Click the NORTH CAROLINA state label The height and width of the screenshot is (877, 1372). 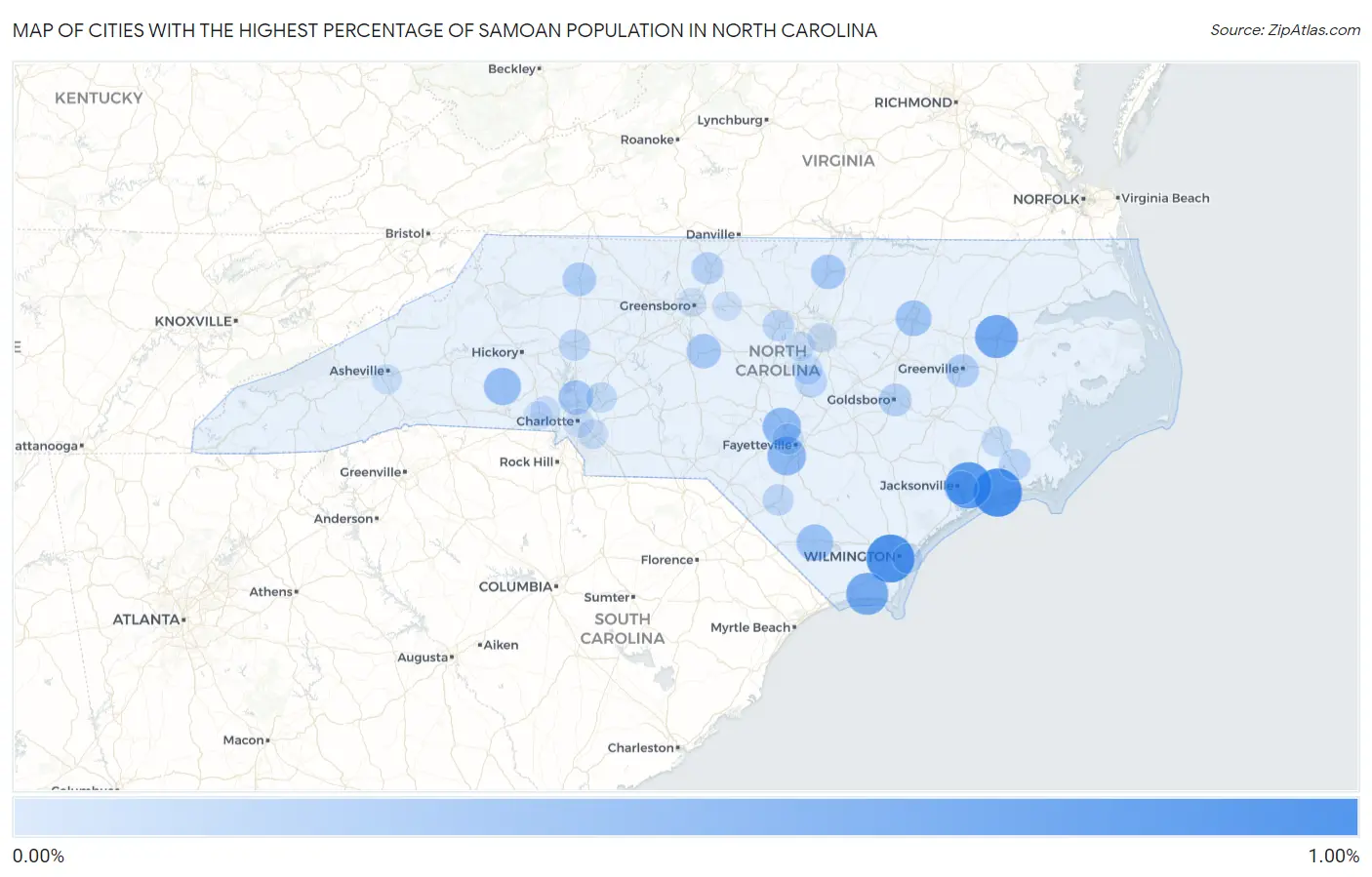pyautogui.click(x=778, y=360)
